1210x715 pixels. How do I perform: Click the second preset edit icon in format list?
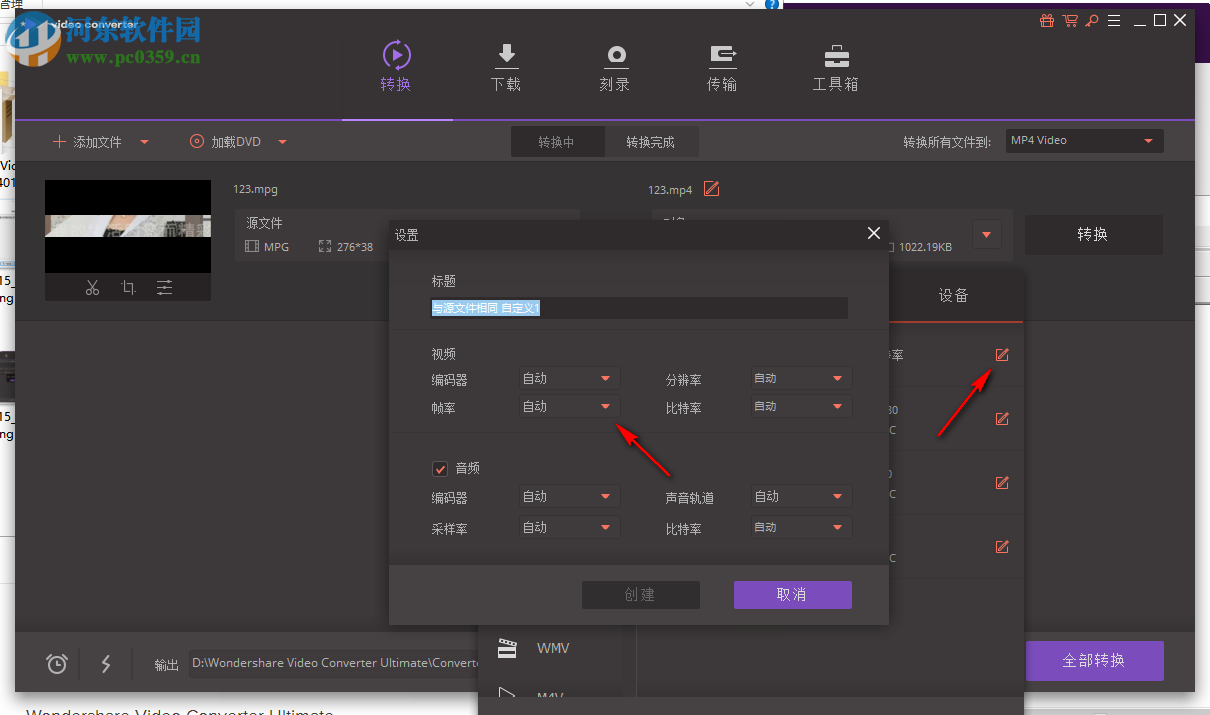(x=1002, y=419)
